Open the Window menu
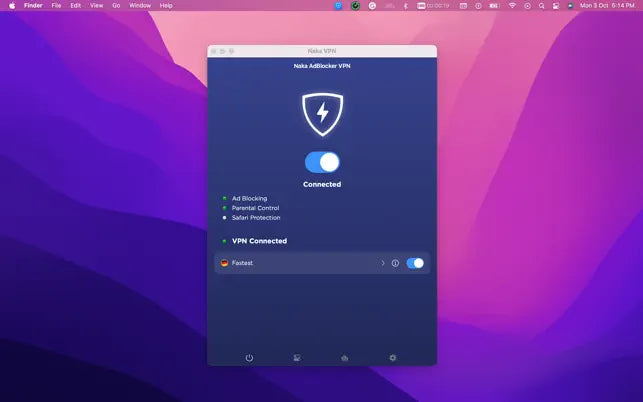643x402 pixels. (140, 6)
